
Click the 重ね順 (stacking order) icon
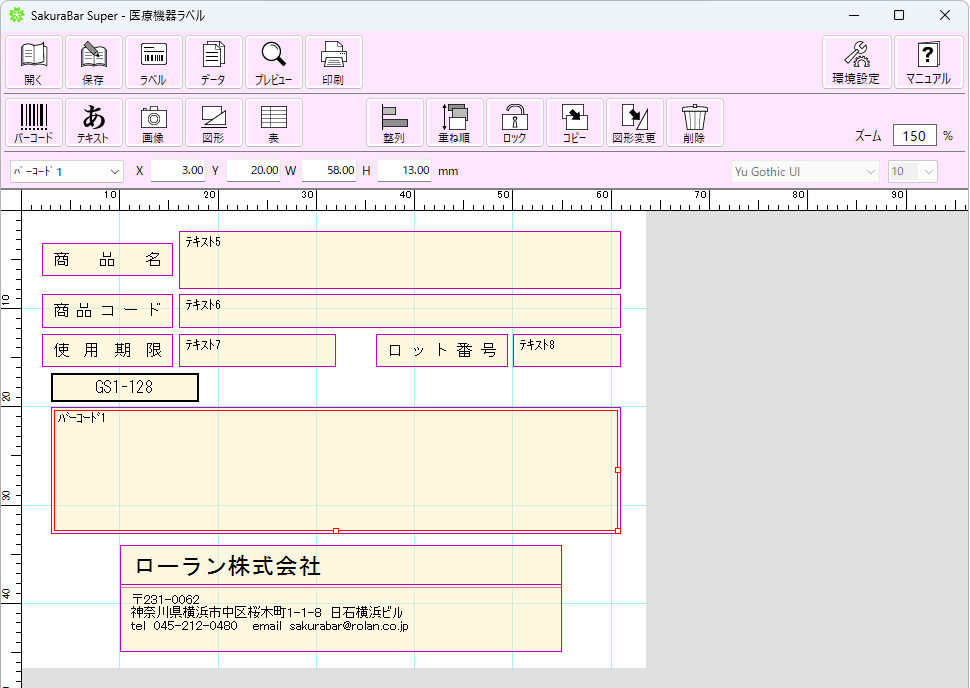pyautogui.click(x=454, y=122)
